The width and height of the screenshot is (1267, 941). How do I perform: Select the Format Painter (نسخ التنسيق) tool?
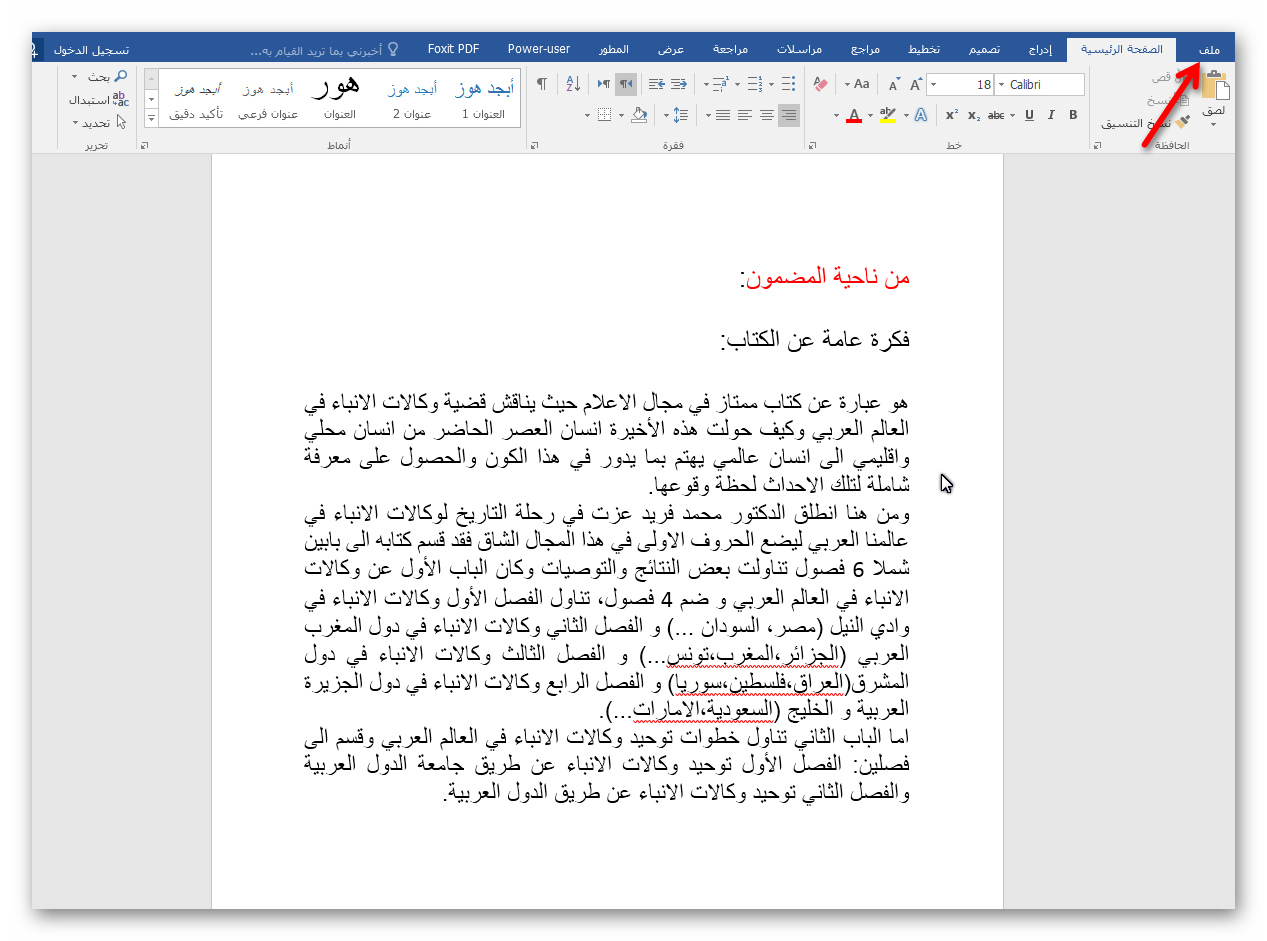click(1146, 123)
